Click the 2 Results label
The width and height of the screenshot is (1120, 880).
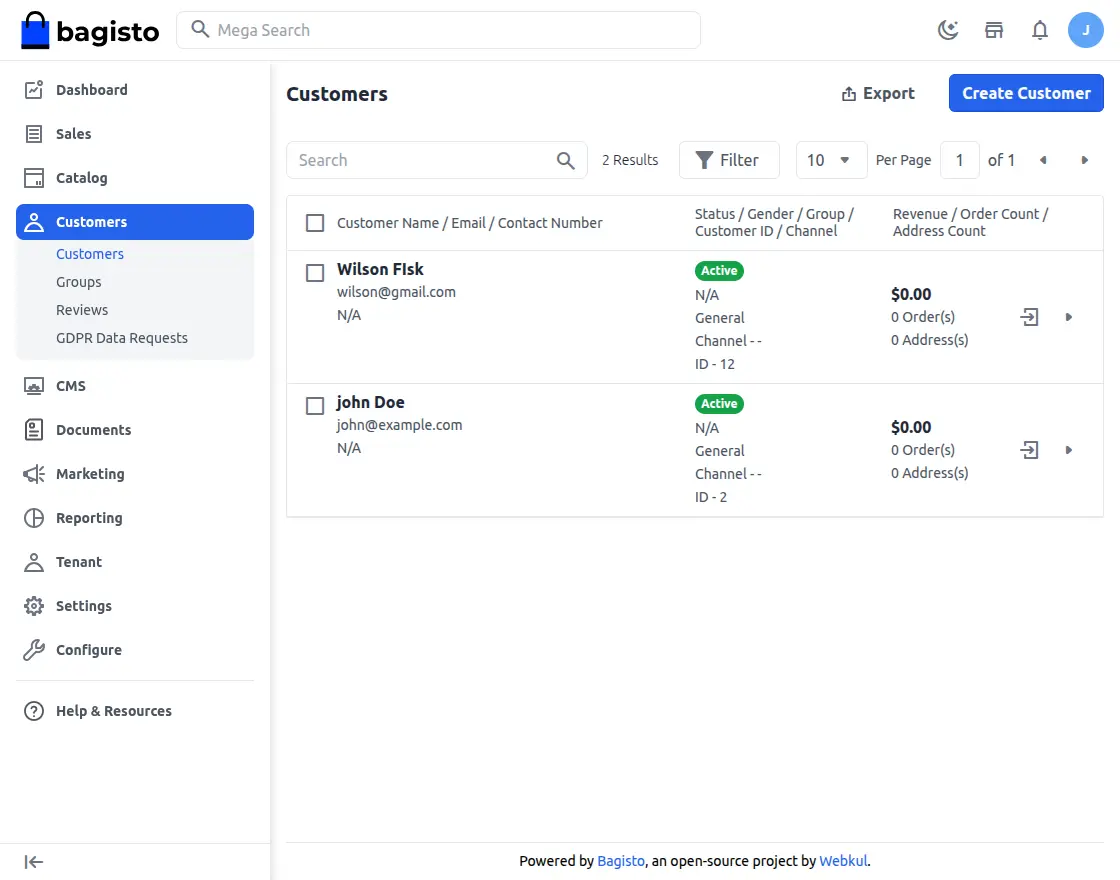pyautogui.click(x=630, y=160)
